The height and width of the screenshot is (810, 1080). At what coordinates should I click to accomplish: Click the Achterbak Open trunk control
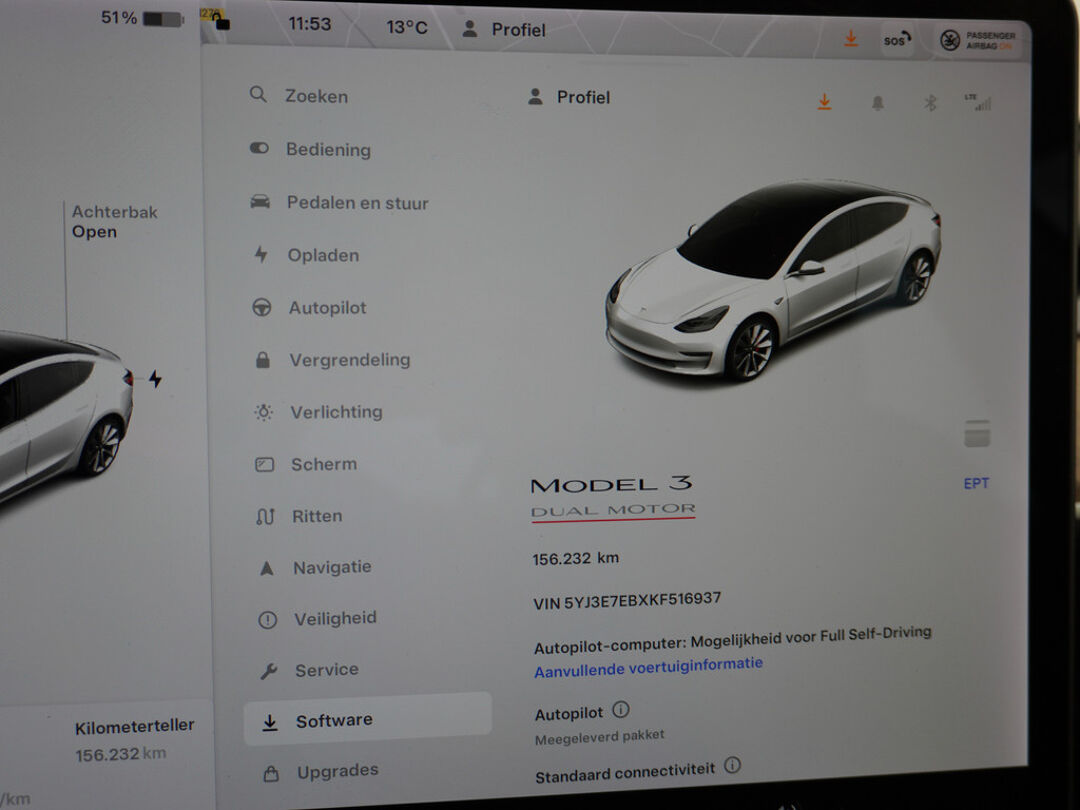(114, 222)
